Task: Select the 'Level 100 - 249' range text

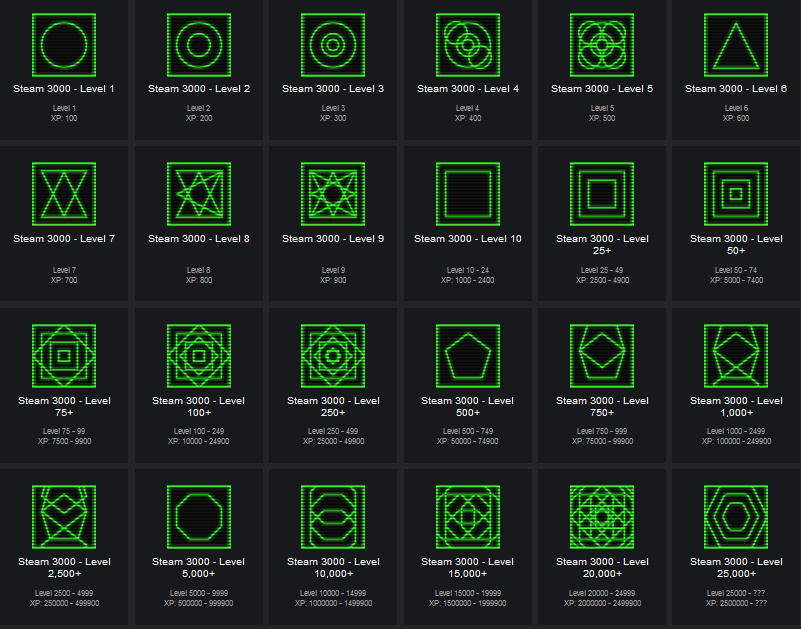Action: [x=199, y=431]
